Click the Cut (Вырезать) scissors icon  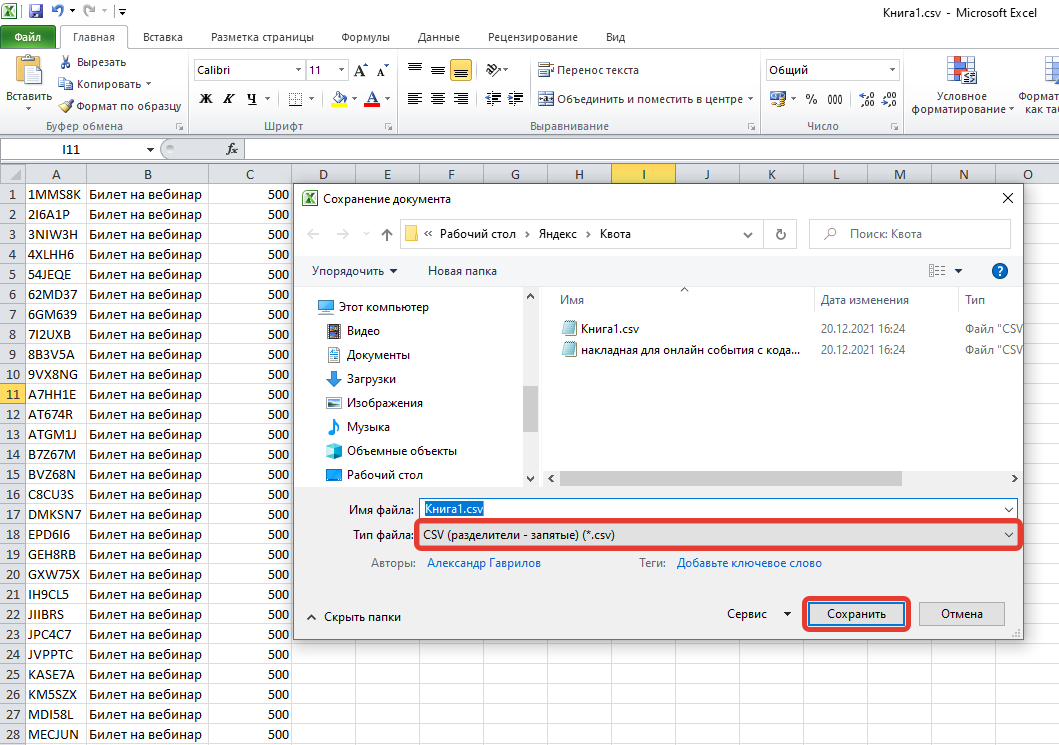click(65, 62)
